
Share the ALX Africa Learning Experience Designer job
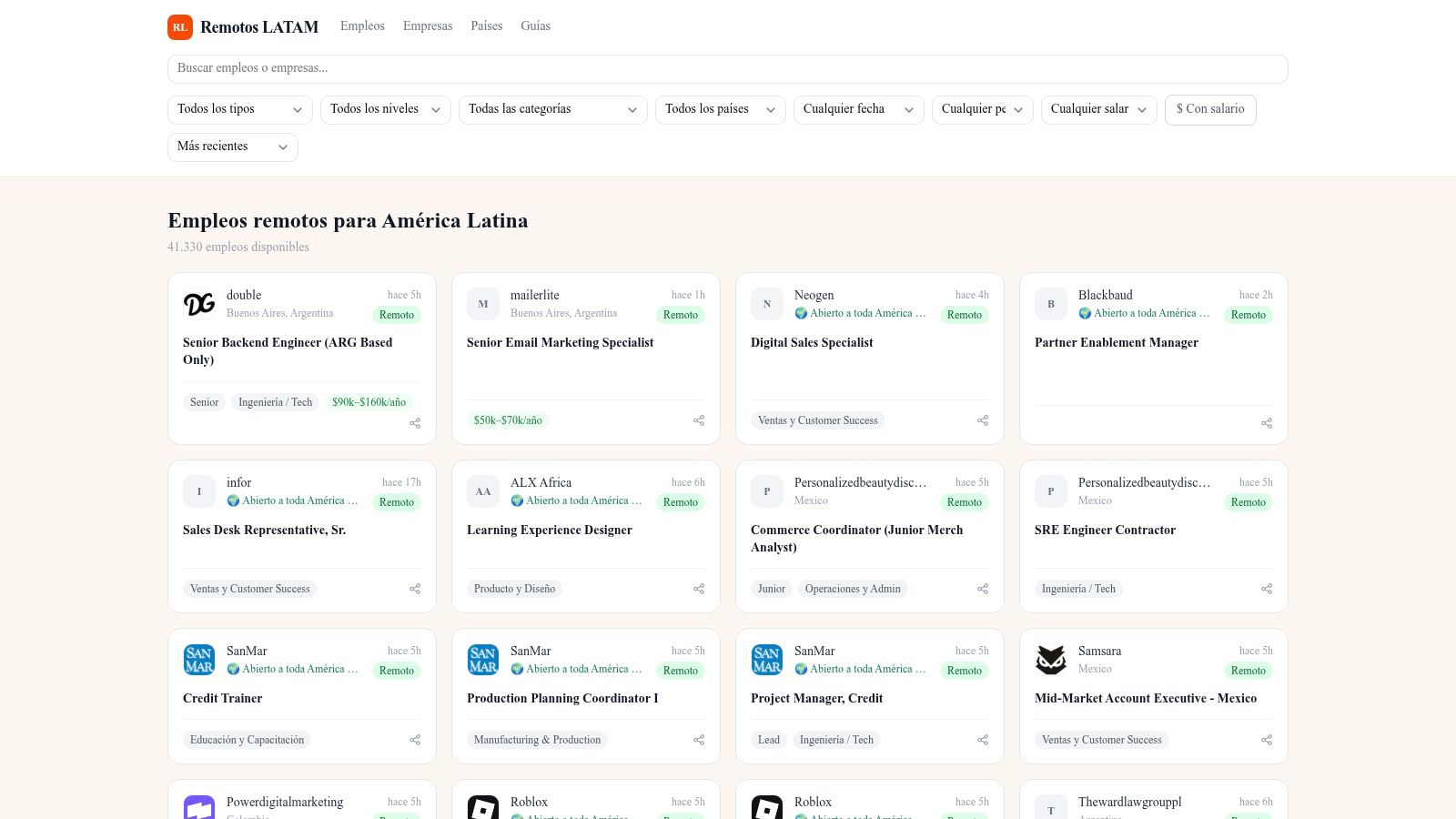point(699,589)
